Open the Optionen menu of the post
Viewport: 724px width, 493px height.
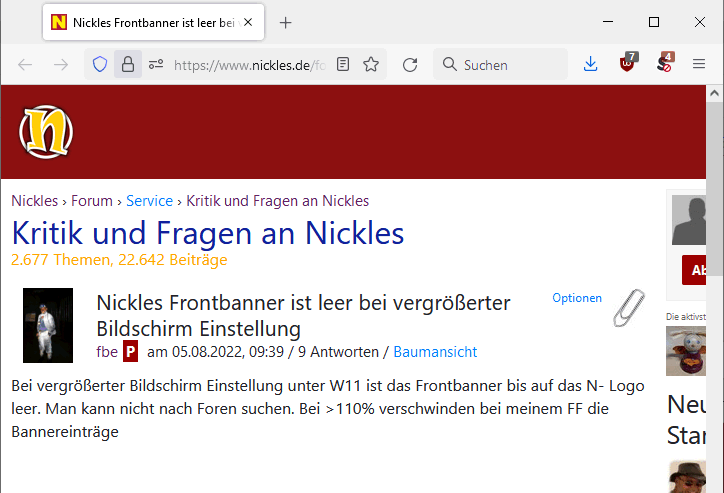(x=577, y=298)
